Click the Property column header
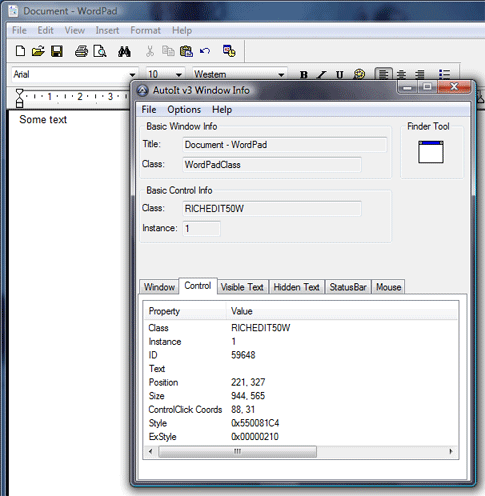The image size is (485, 496). coord(185,311)
